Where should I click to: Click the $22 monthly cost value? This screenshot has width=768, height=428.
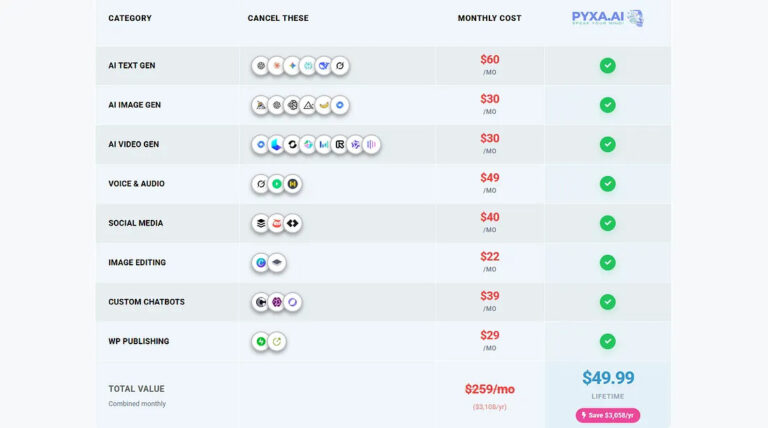[x=490, y=257]
